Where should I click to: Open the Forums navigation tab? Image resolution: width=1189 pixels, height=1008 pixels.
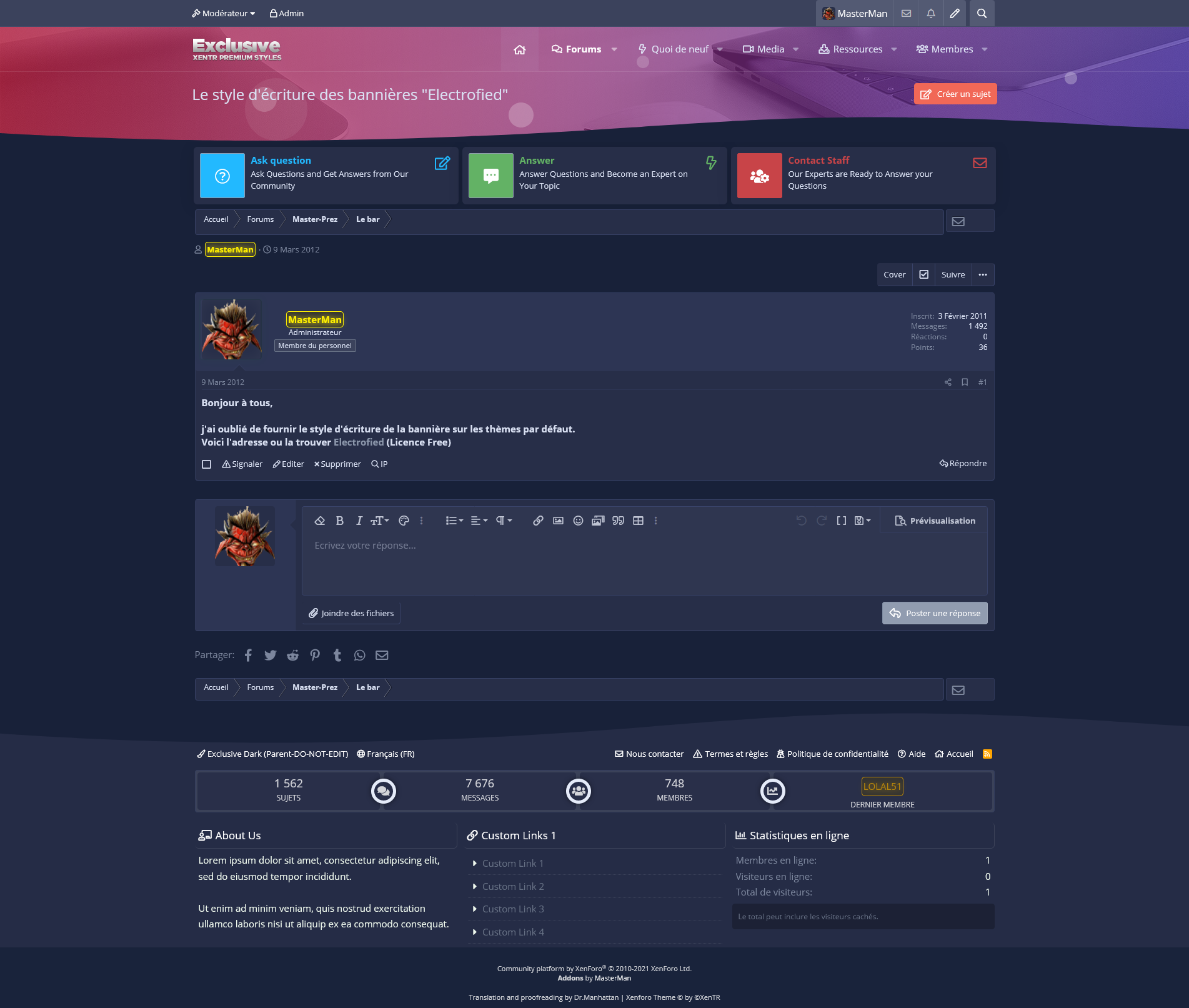click(576, 49)
